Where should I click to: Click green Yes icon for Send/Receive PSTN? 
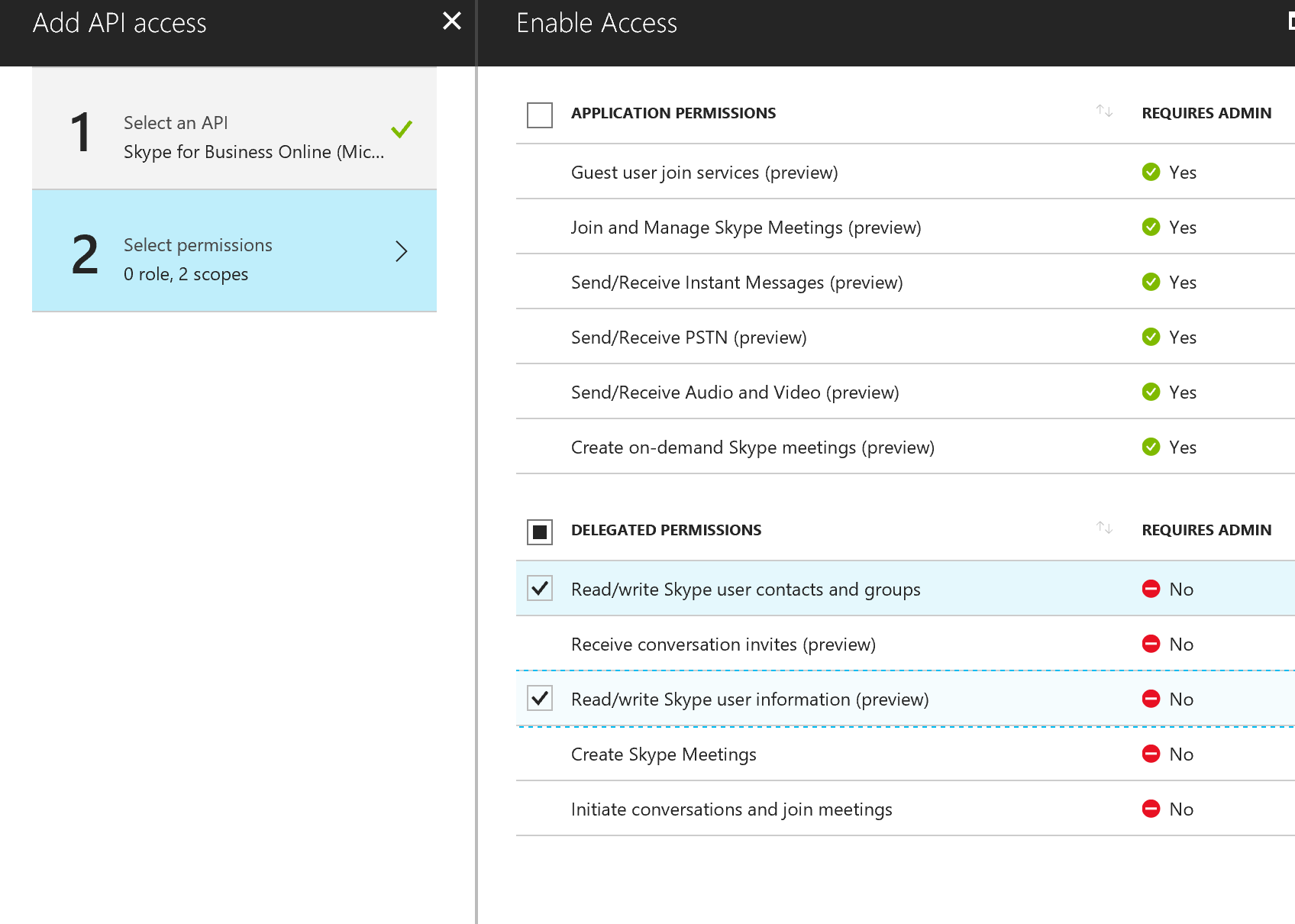pos(1151,337)
